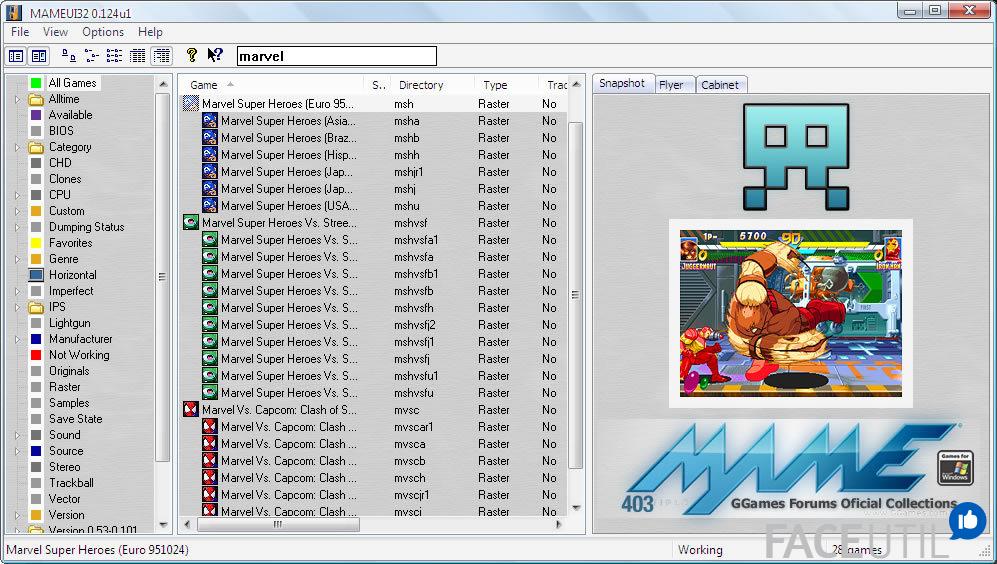
Task: Sort by Directory column header
Action: click(421, 85)
